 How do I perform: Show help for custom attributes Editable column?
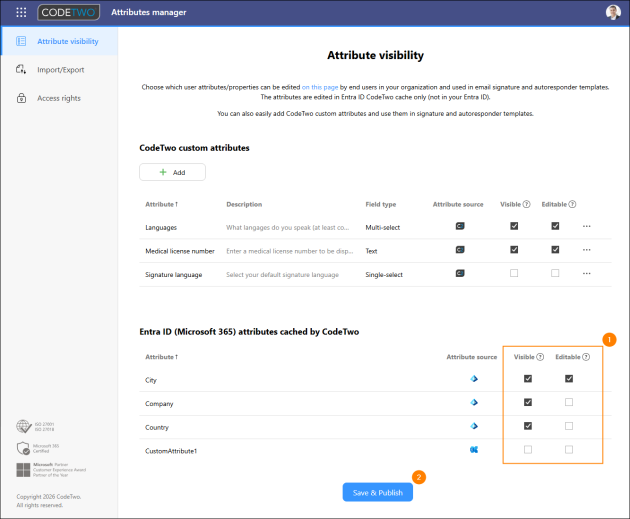(x=572, y=204)
